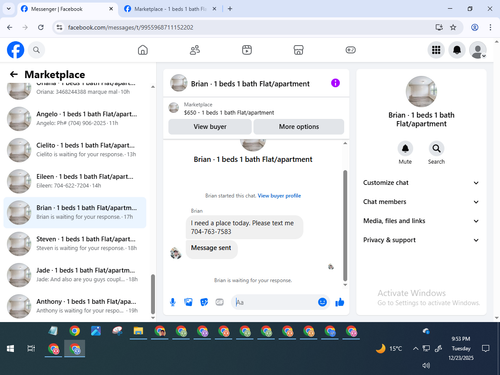
Task: Go to the Home feed icon
Action: tap(143, 50)
